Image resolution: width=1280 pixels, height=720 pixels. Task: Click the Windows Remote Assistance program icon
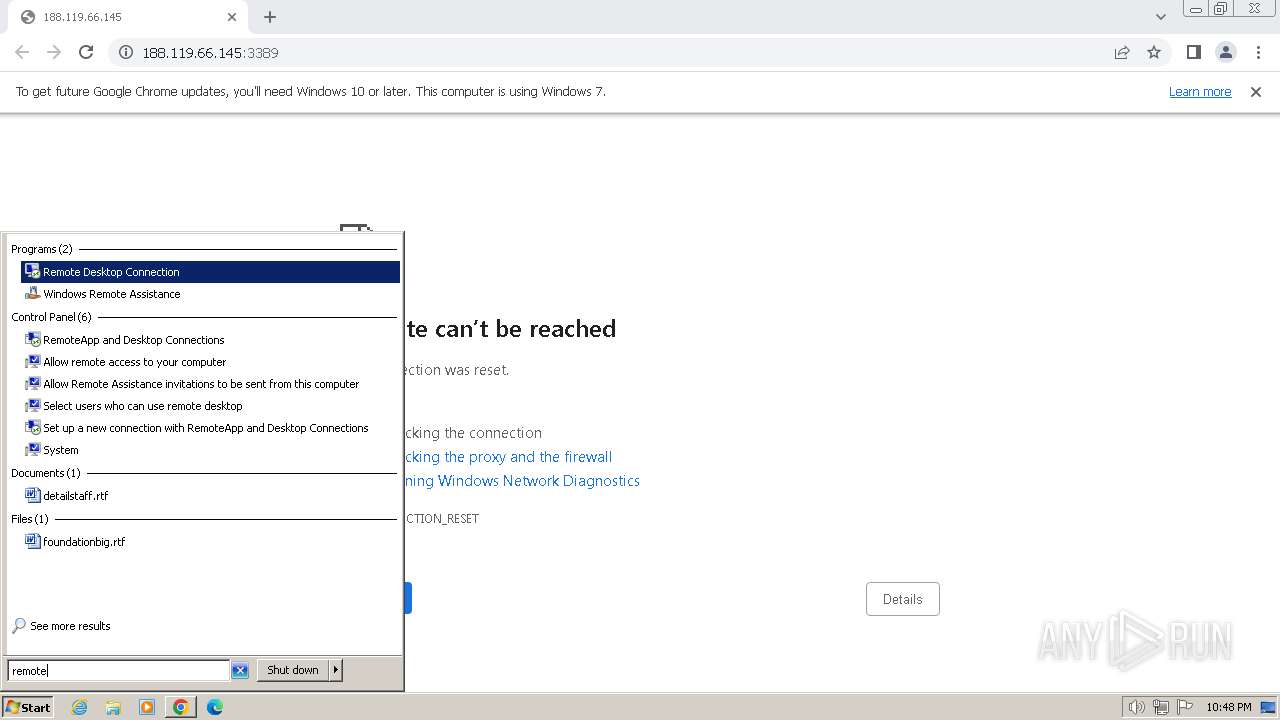click(33, 293)
